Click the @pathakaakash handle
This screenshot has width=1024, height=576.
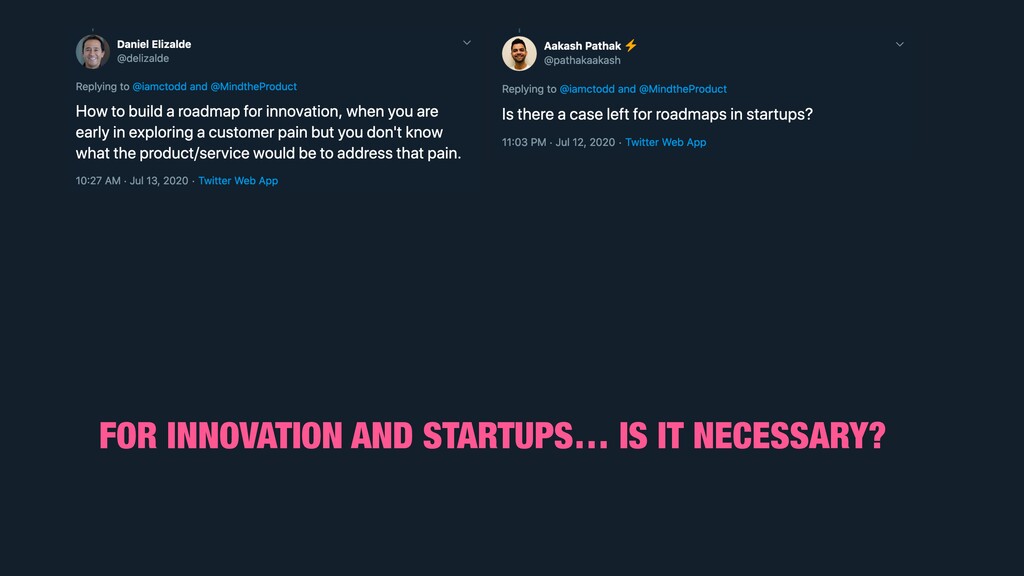(583, 60)
